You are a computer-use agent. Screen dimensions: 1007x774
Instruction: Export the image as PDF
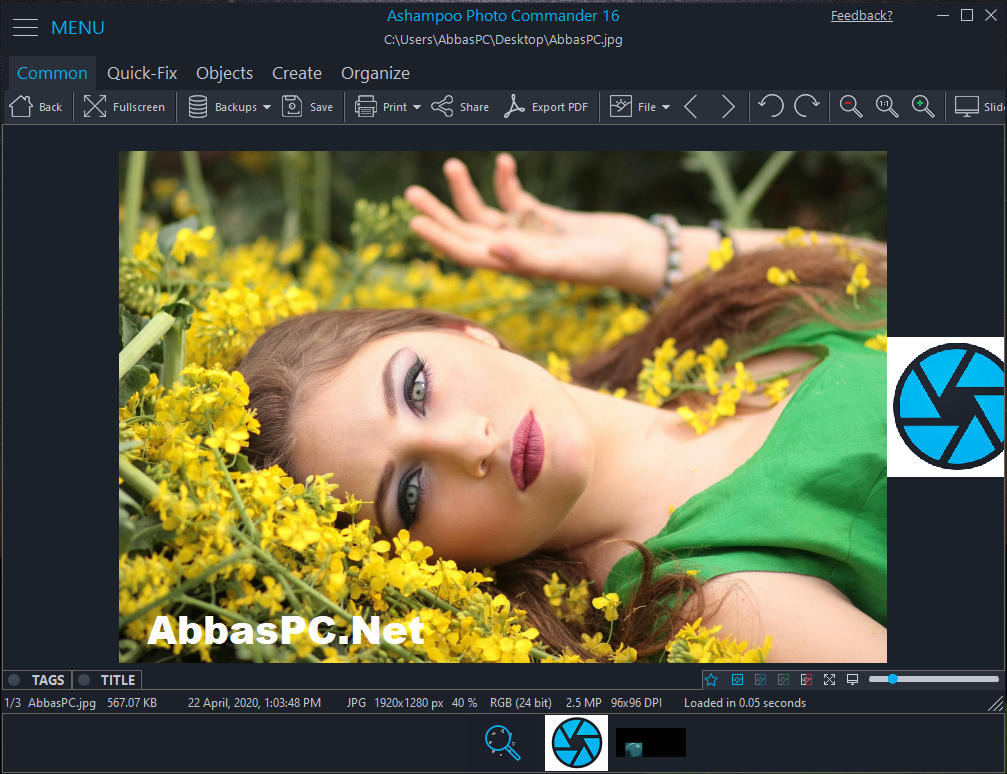(x=547, y=107)
